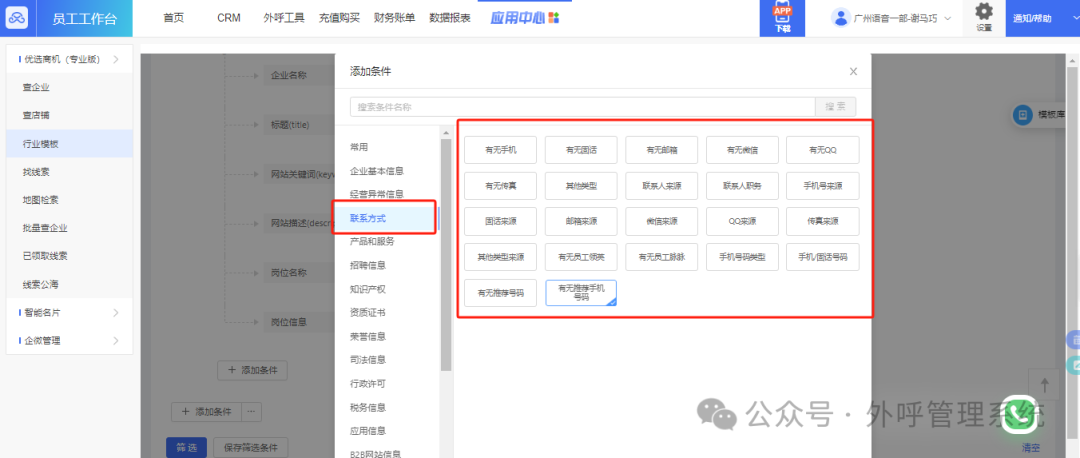Click the 搜索 button in the dialog
1080x458 pixels.
point(835,107)
